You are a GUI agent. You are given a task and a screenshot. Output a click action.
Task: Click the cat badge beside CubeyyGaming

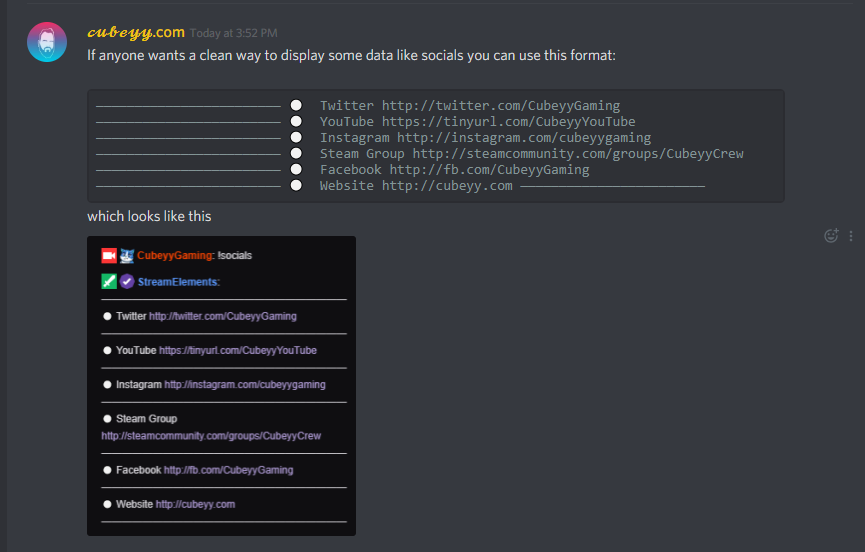coord(127,255)
